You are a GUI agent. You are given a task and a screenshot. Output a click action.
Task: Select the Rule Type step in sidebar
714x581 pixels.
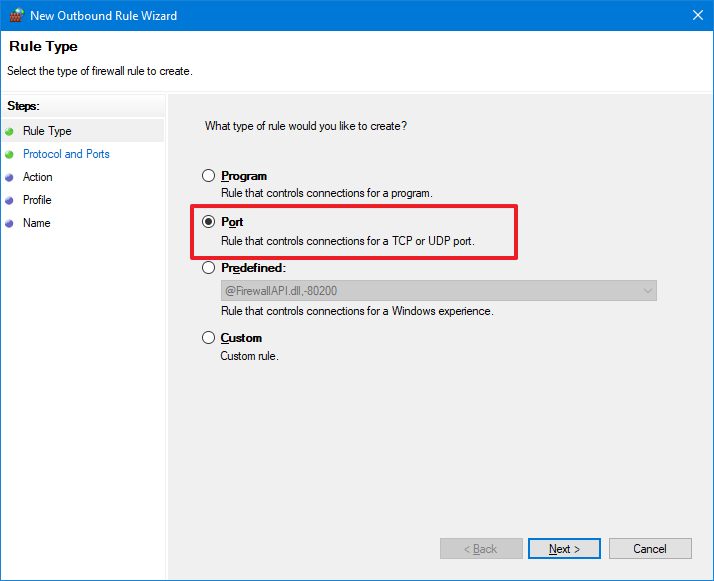47,131
